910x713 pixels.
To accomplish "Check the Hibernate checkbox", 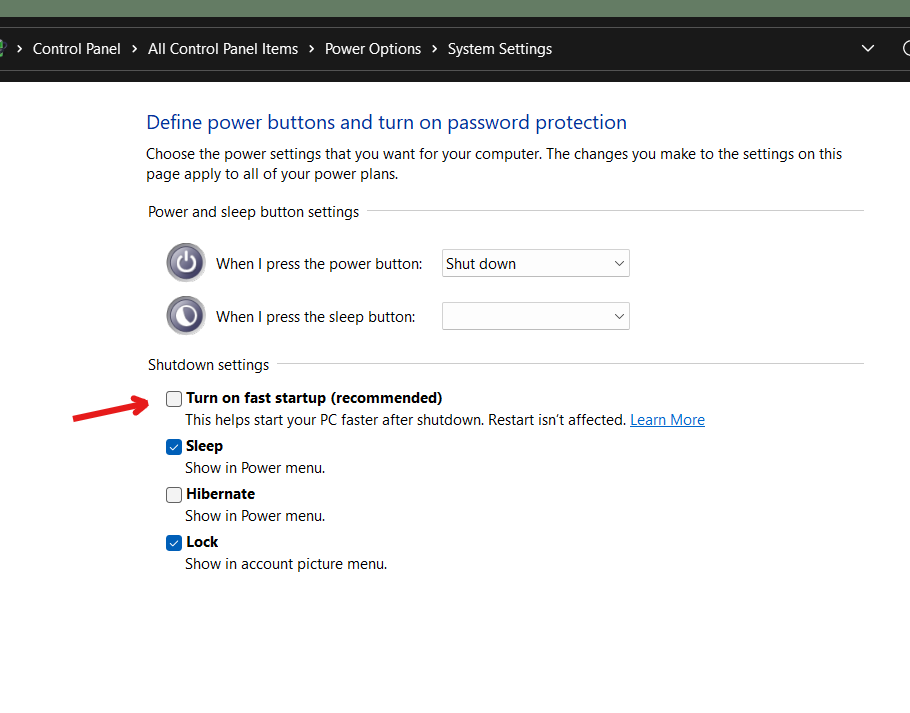I will coord(174,495).
